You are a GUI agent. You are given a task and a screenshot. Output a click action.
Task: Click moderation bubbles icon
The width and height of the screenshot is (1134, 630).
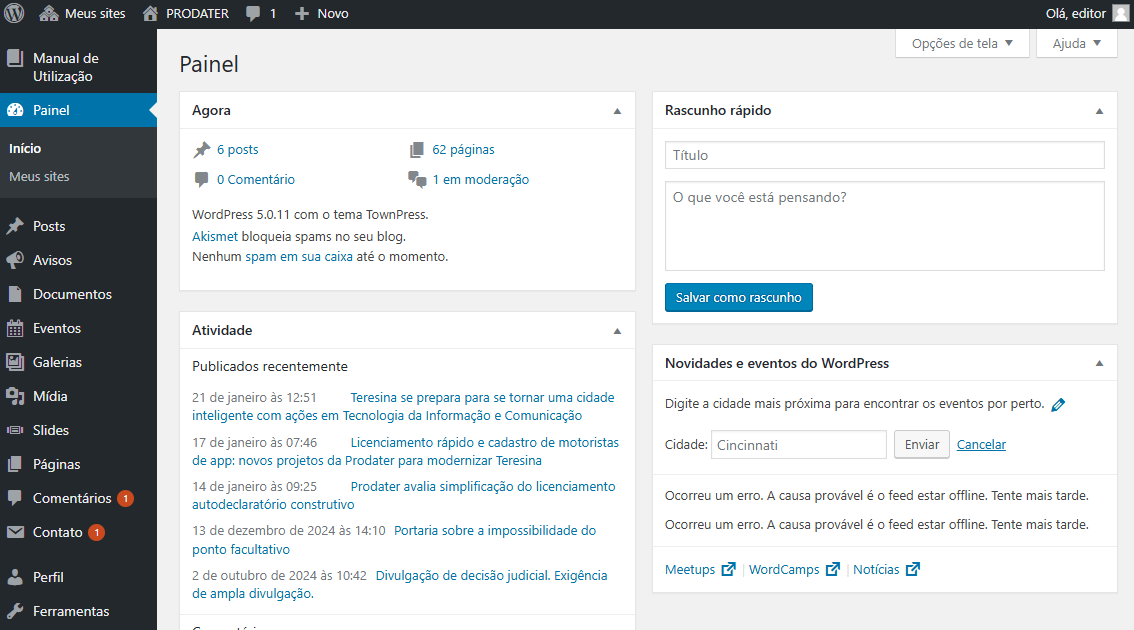(417, 179)
